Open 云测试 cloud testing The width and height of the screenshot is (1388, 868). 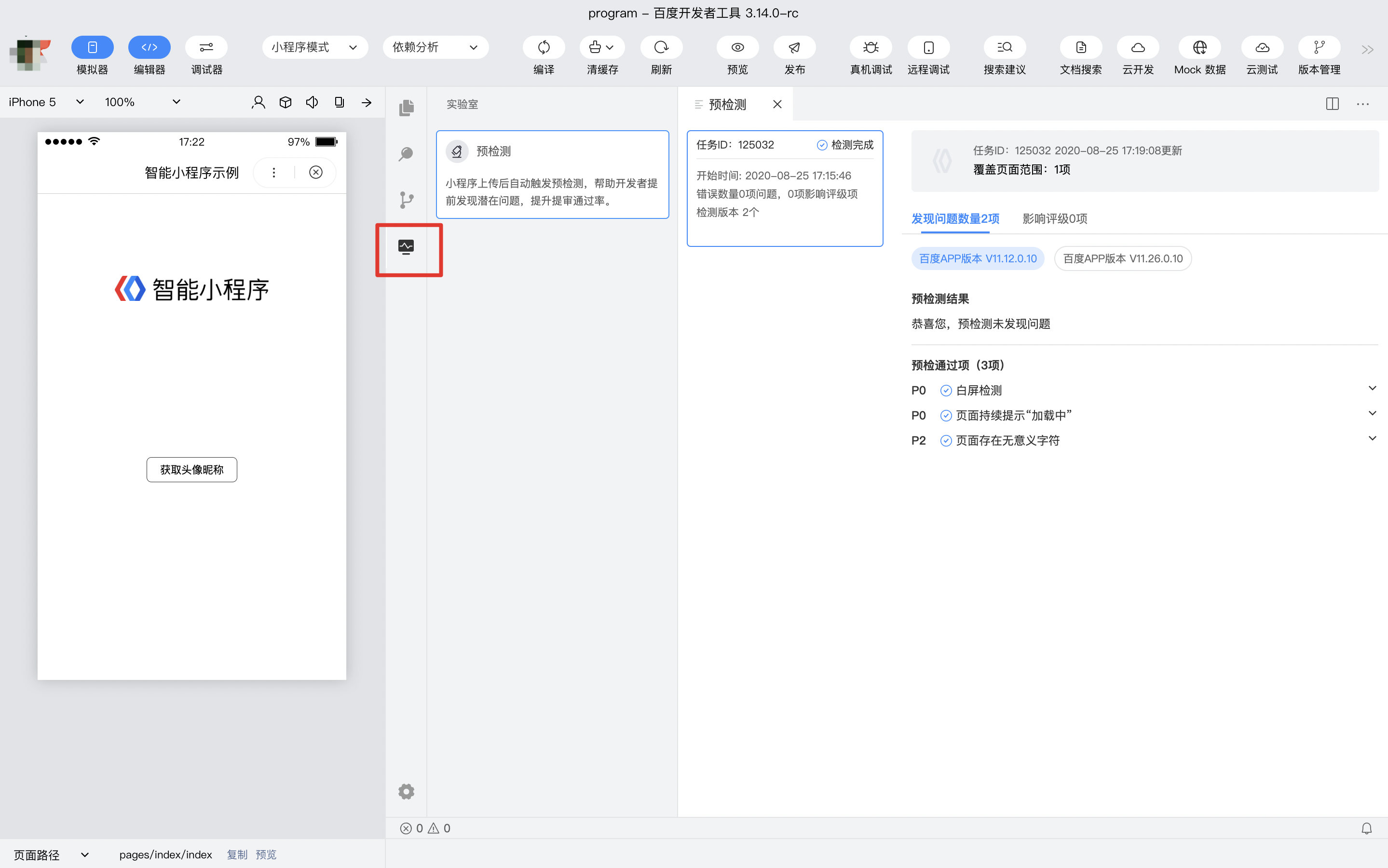(x=1262, y=47)
